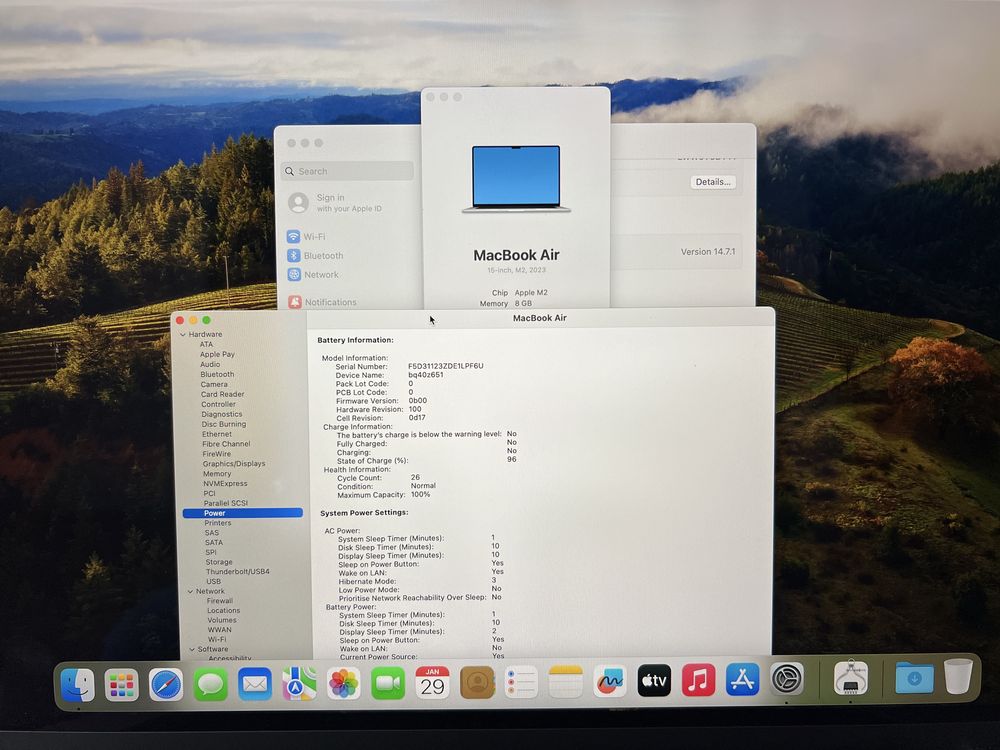Viewport: 1000px width, 750px height.
Task: Select Storage in Hardware list
Action: (219, 562)
